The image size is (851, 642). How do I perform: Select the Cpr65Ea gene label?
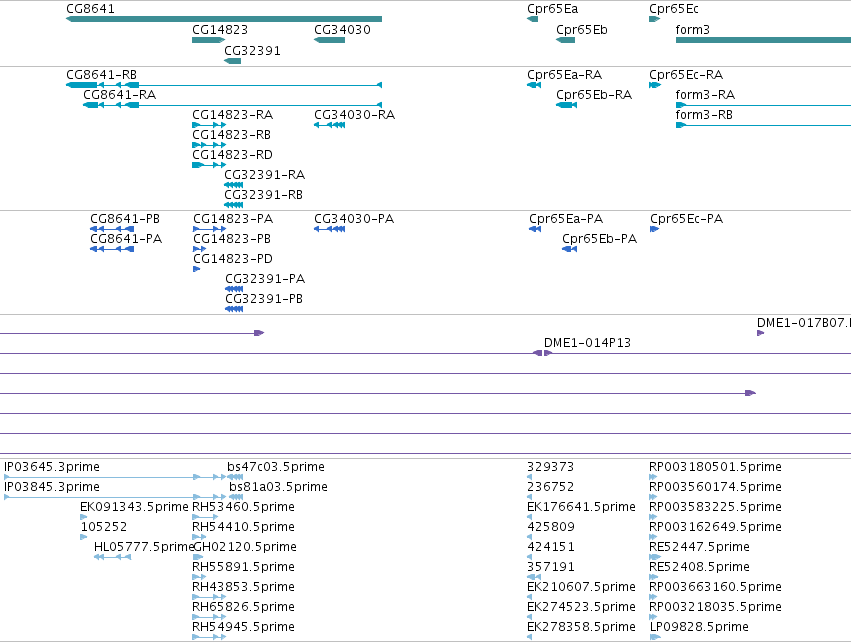[x=552, y=9]
